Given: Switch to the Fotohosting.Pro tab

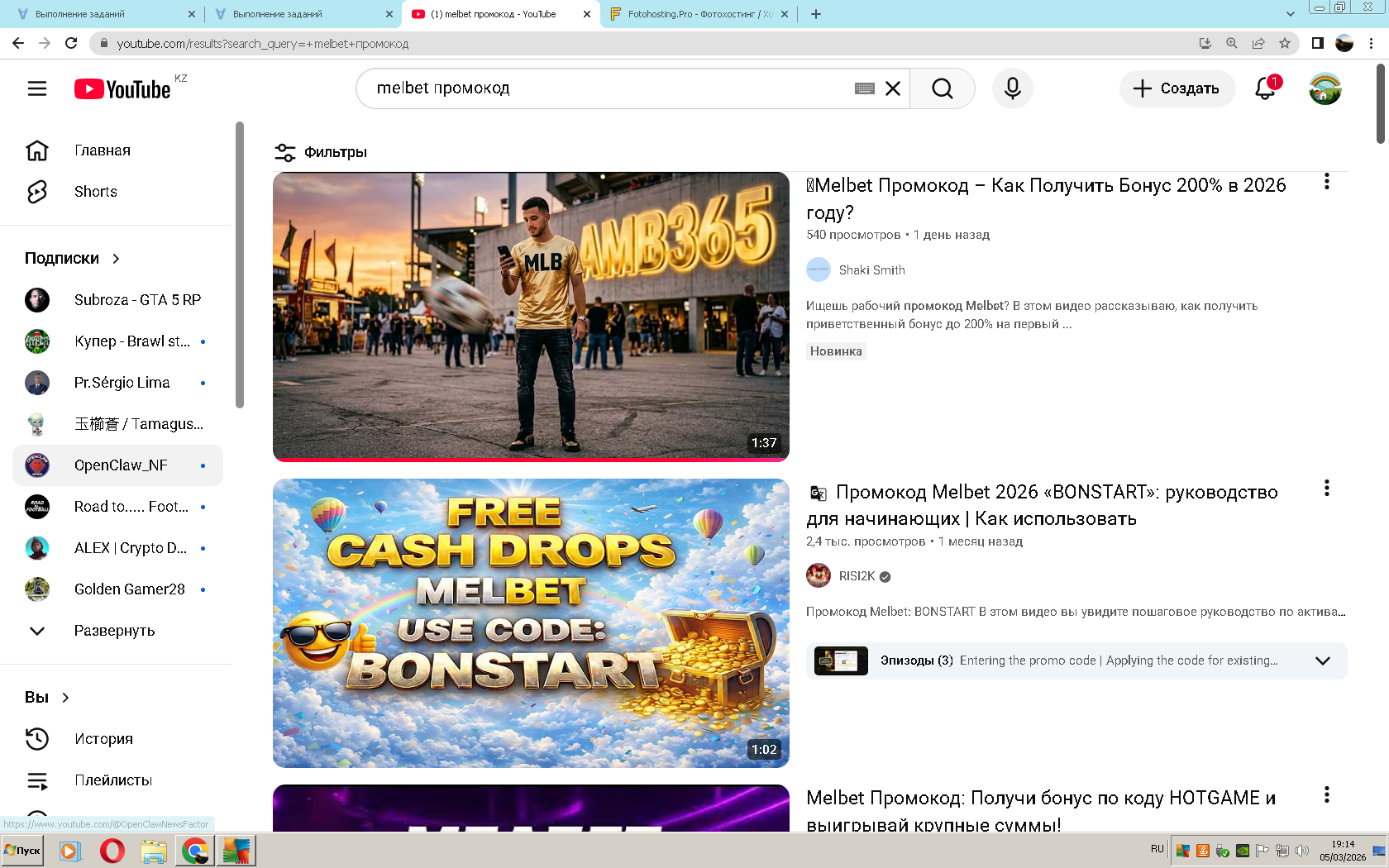Looking at the screenshot, I should pyautogui.click(x=699, y=14).
